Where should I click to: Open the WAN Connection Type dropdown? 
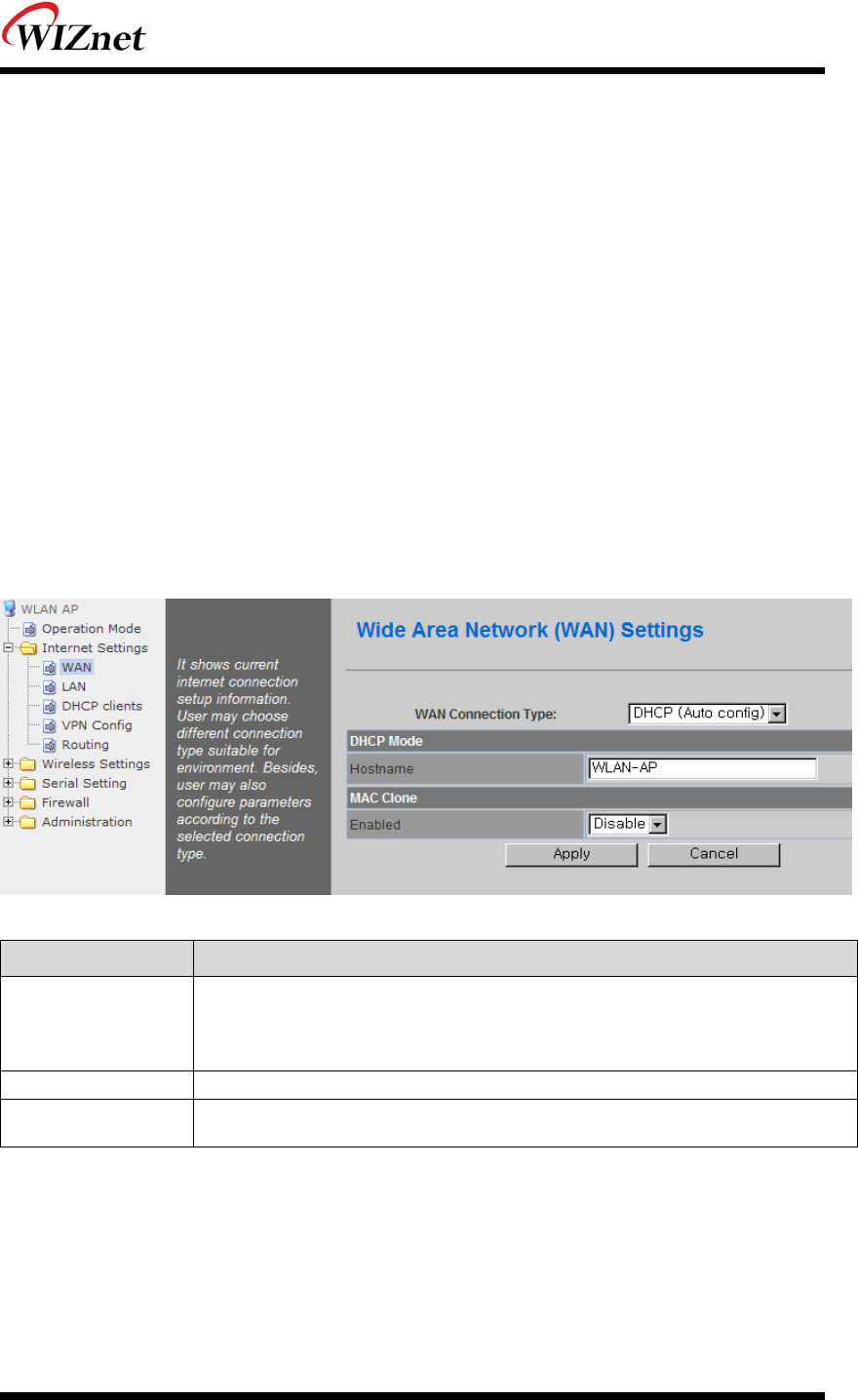pos(707,714)
